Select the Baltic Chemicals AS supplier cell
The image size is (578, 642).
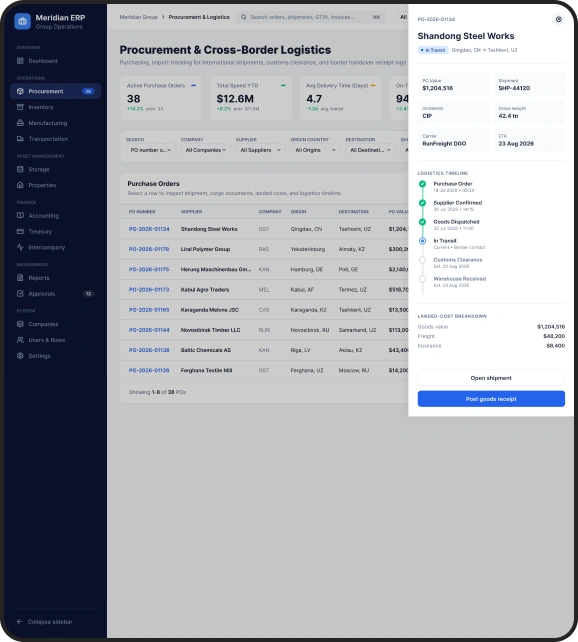coord(206,350)
